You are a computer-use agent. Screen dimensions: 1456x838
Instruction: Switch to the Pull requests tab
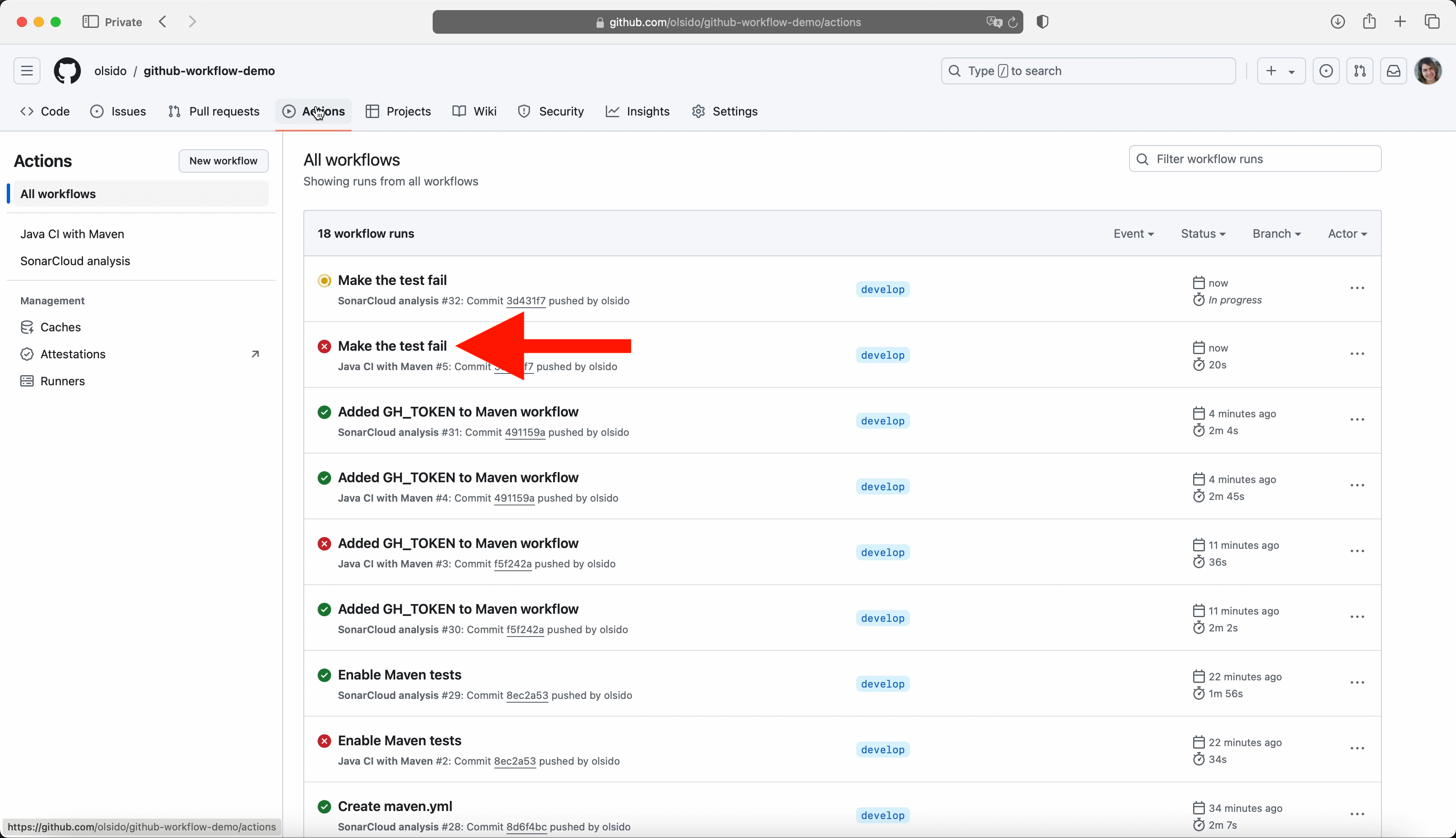point(214,112)
